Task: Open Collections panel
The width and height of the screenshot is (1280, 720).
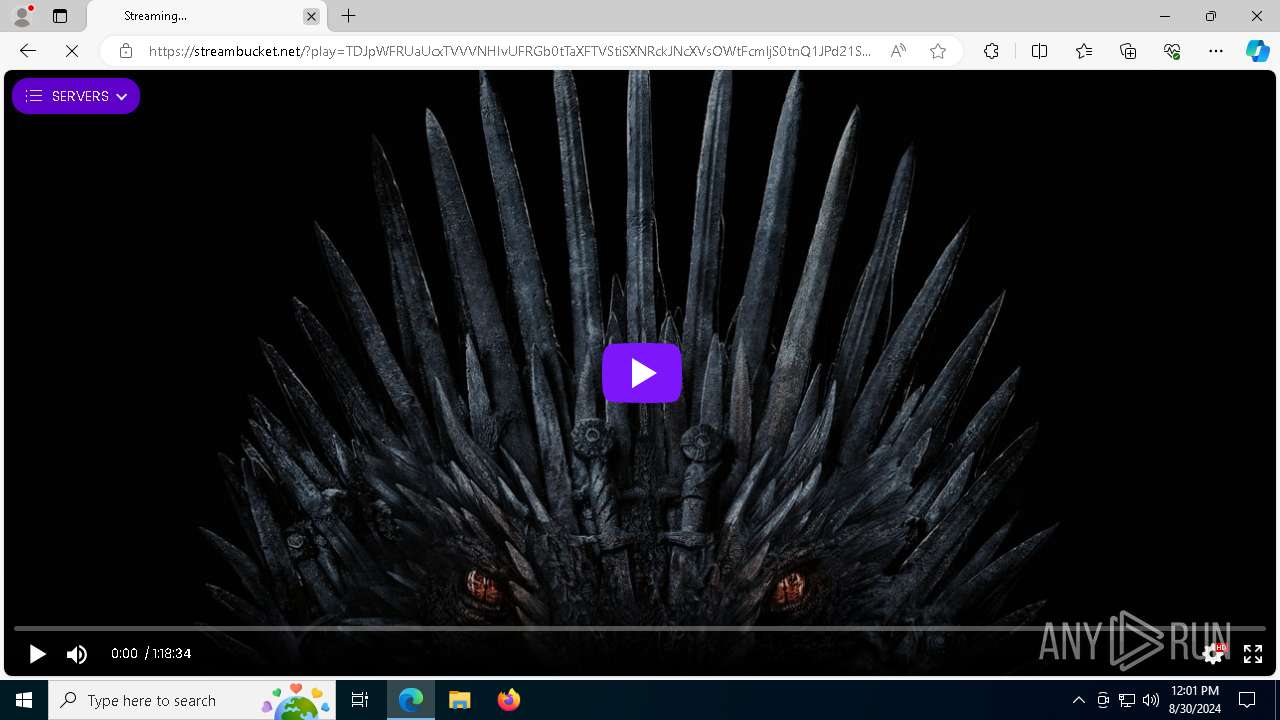Action: [1128, 51]
